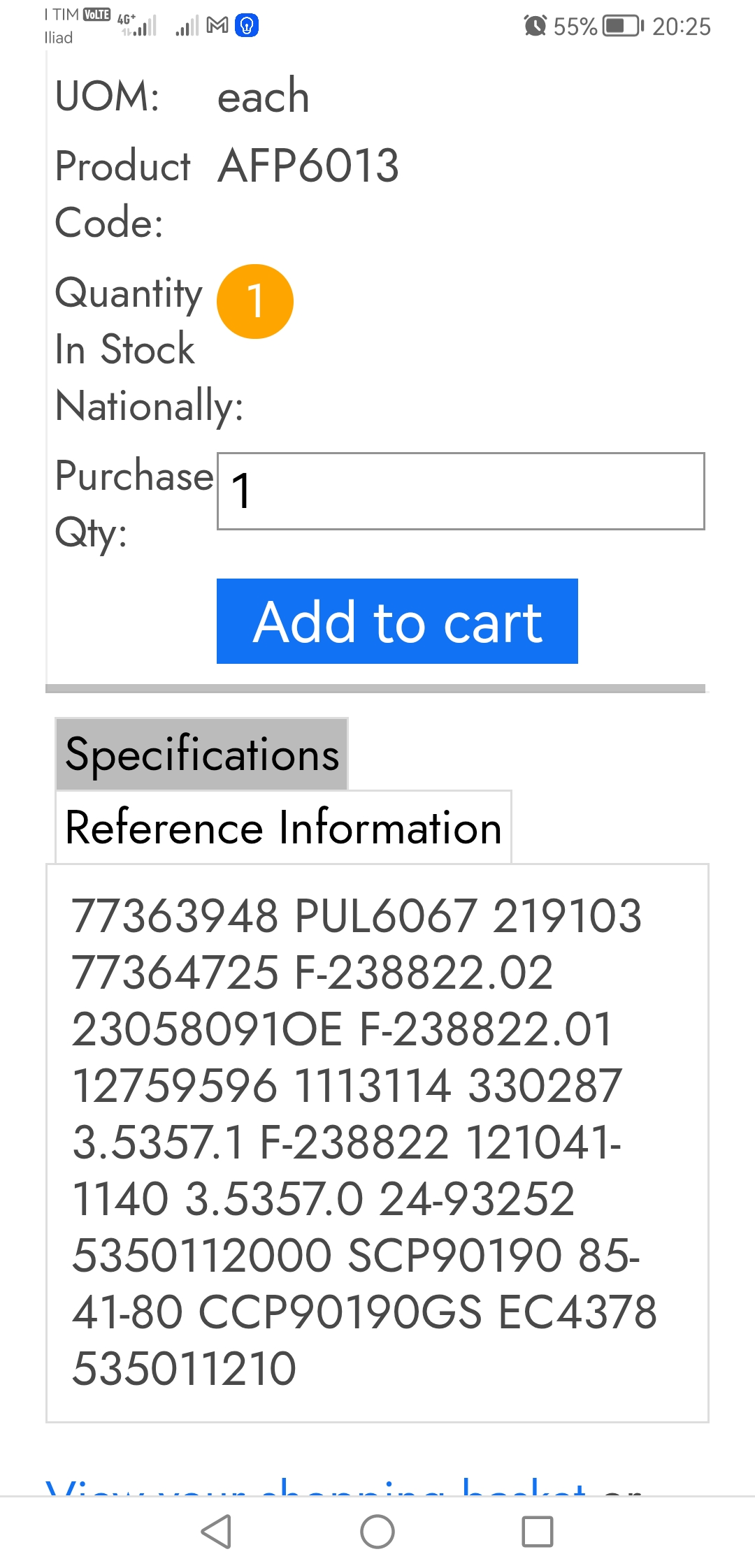Click the orange stock quantity badge
The height and width of the screenshot is (1568, 755).
[255, 301]
